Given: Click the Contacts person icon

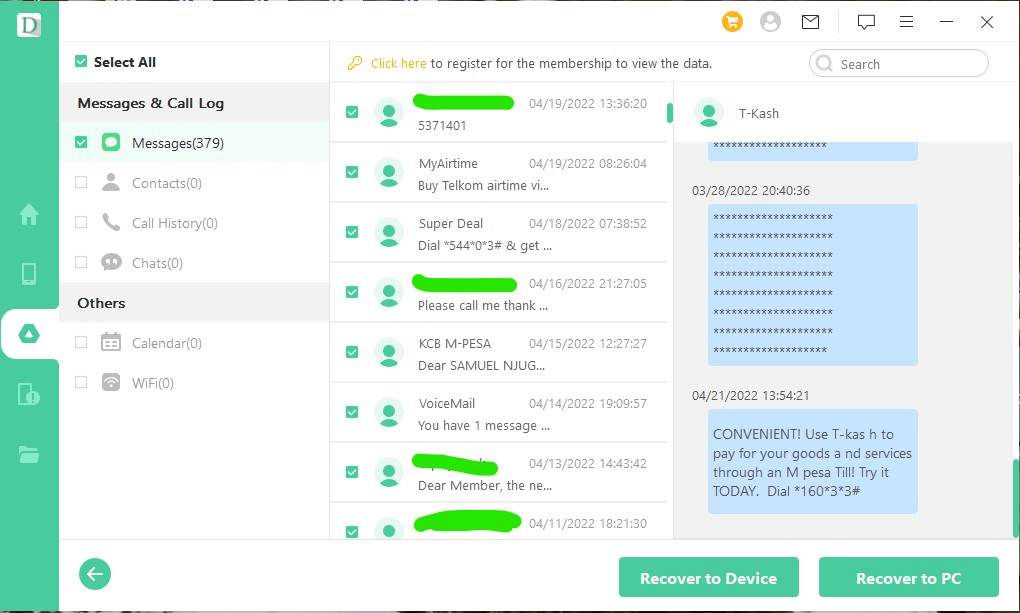Looking at the screenshot, I should pyautogui.click(x=111, y=182).
